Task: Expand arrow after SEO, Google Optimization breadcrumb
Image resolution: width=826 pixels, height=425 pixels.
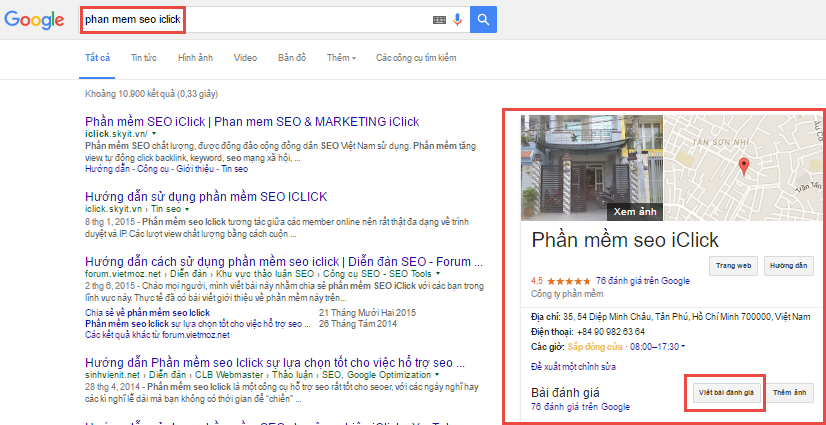Action: click(437, 375)
